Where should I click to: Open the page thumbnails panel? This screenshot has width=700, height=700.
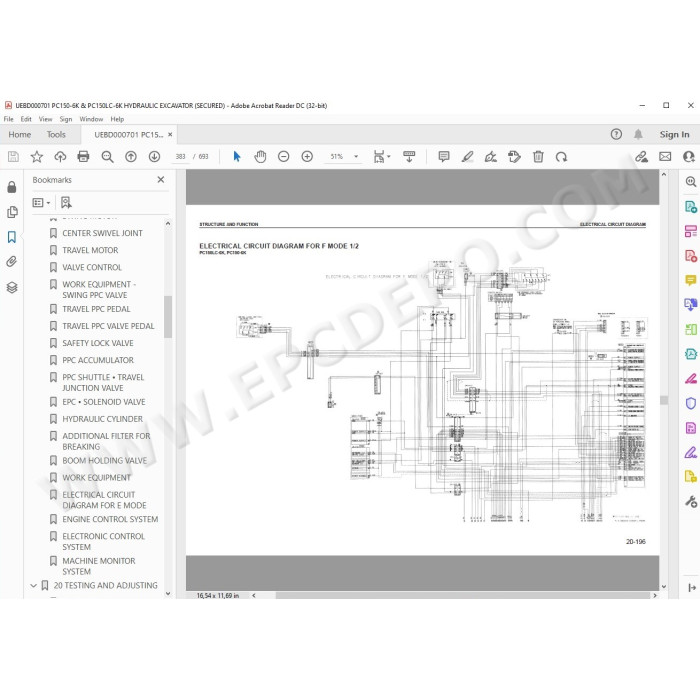point(12,212)
